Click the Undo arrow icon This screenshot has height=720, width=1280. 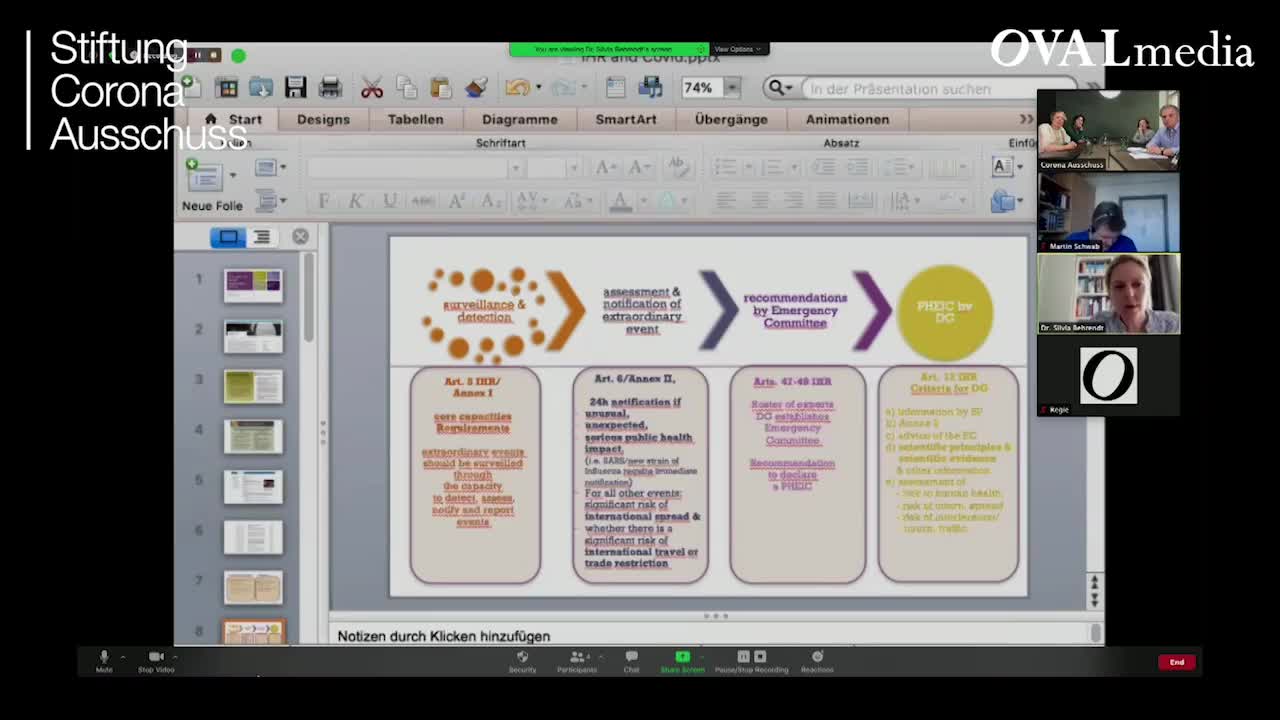pyautogui.click(x=517, y=88)
